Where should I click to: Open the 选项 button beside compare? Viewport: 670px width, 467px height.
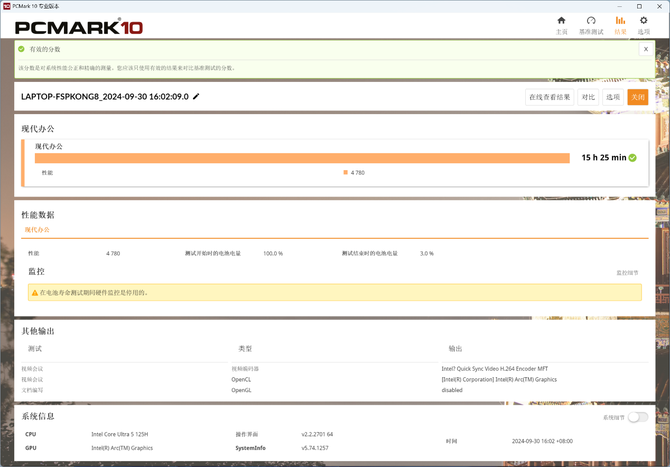coord(613,97)
